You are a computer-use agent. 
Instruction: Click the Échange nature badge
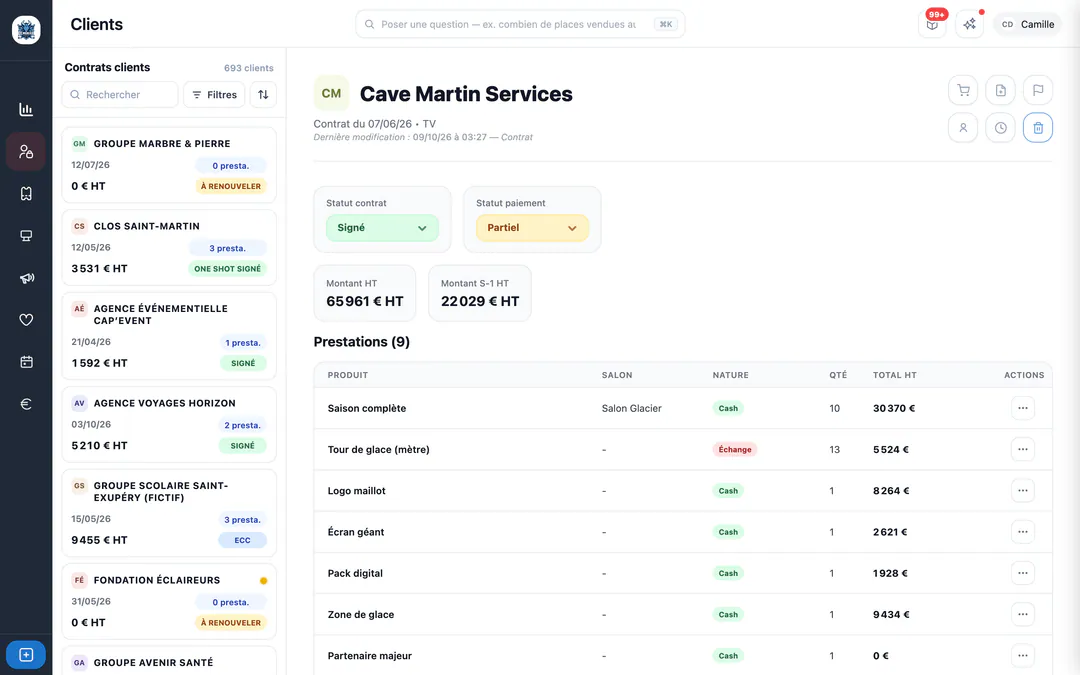click(x=735, y=449)
